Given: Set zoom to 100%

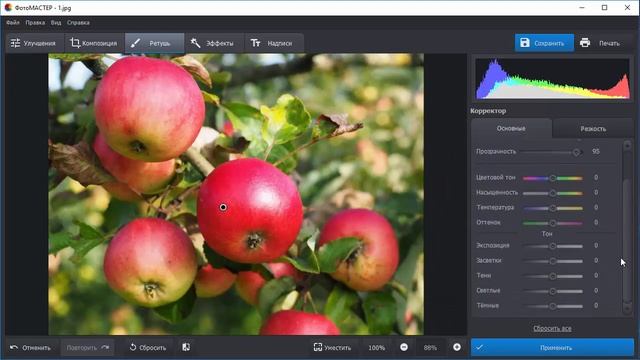Looking at the screenshot, I should click(376, 348).
